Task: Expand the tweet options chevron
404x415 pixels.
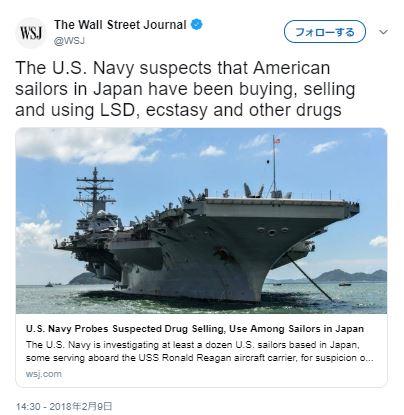Action: (x=384, y=32)
